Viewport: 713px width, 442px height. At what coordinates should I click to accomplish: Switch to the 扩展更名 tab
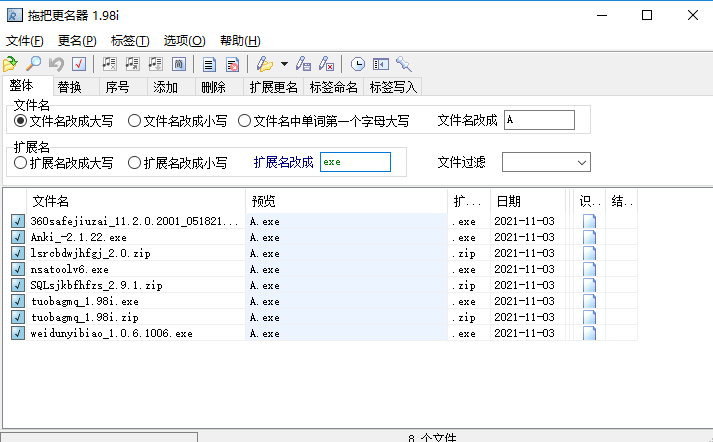pos(274,87)
